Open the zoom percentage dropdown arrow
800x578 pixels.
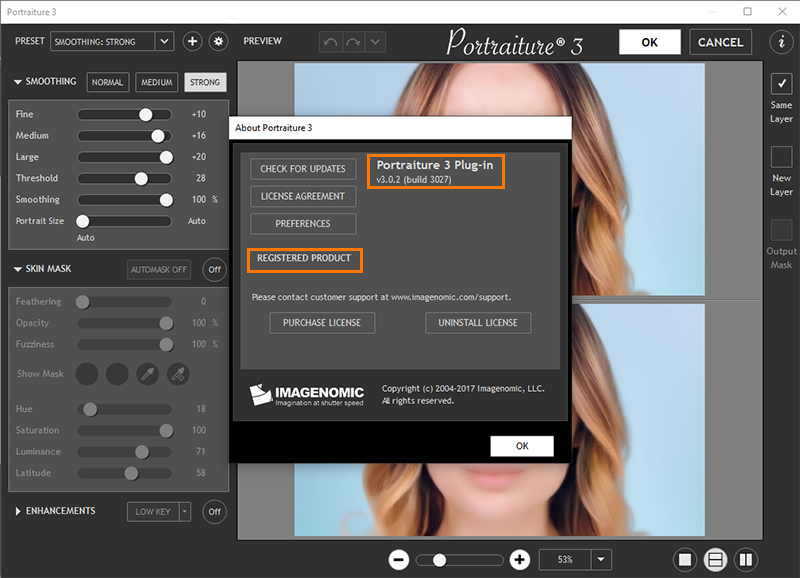click(x=601, y=560)
